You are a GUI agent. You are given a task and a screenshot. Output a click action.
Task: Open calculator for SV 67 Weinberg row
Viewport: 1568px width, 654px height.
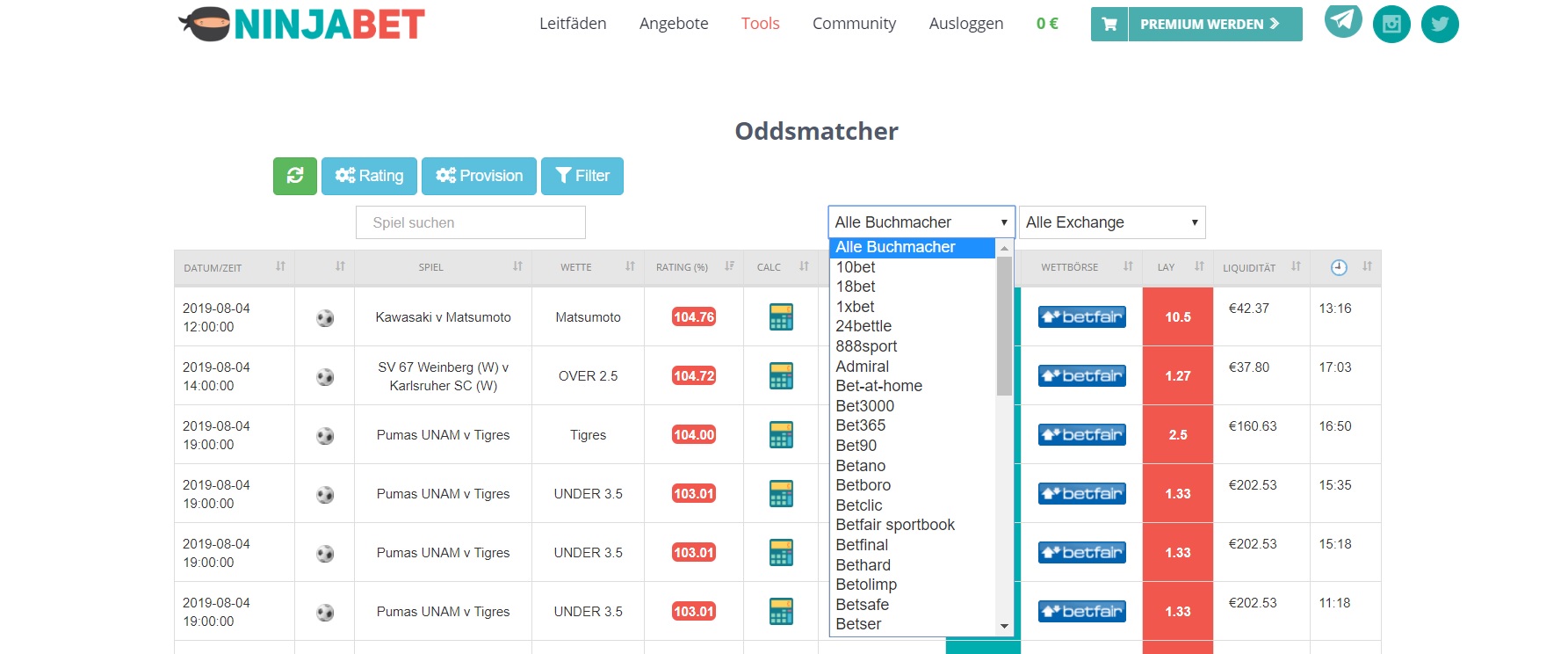point(781,376)
